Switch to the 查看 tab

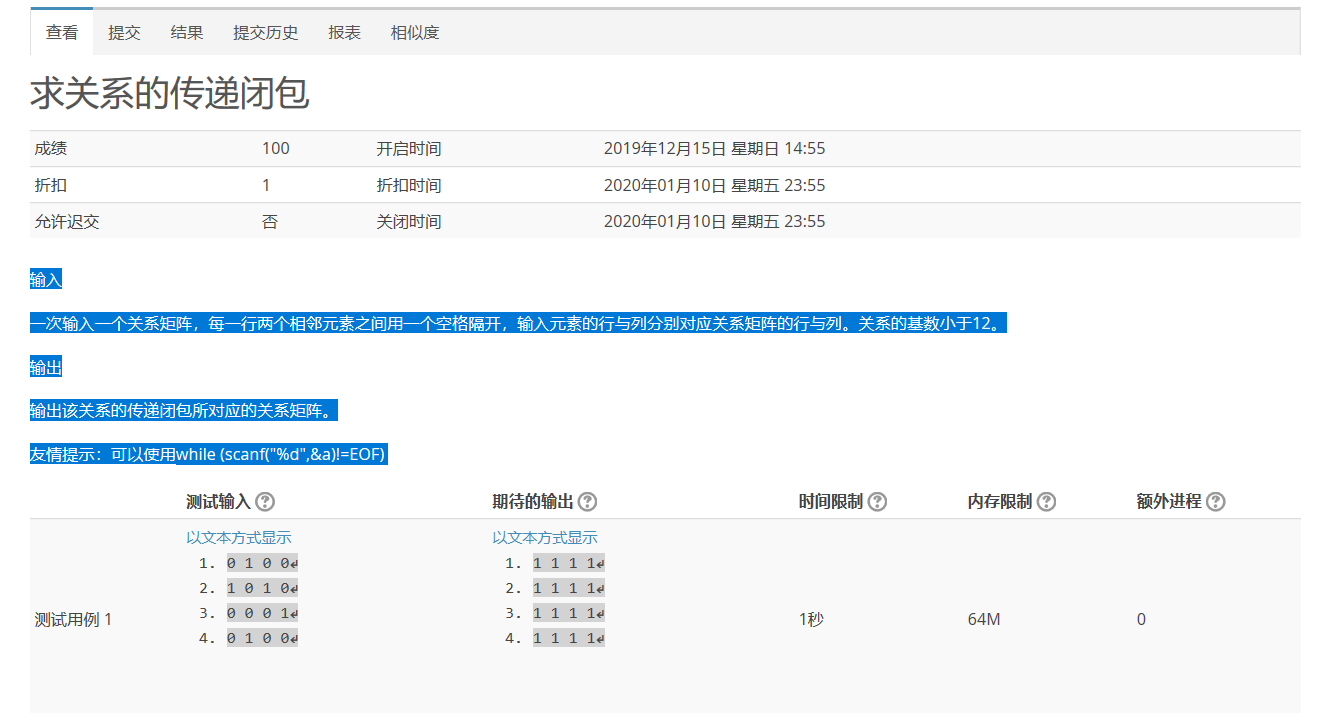[62, 32]
